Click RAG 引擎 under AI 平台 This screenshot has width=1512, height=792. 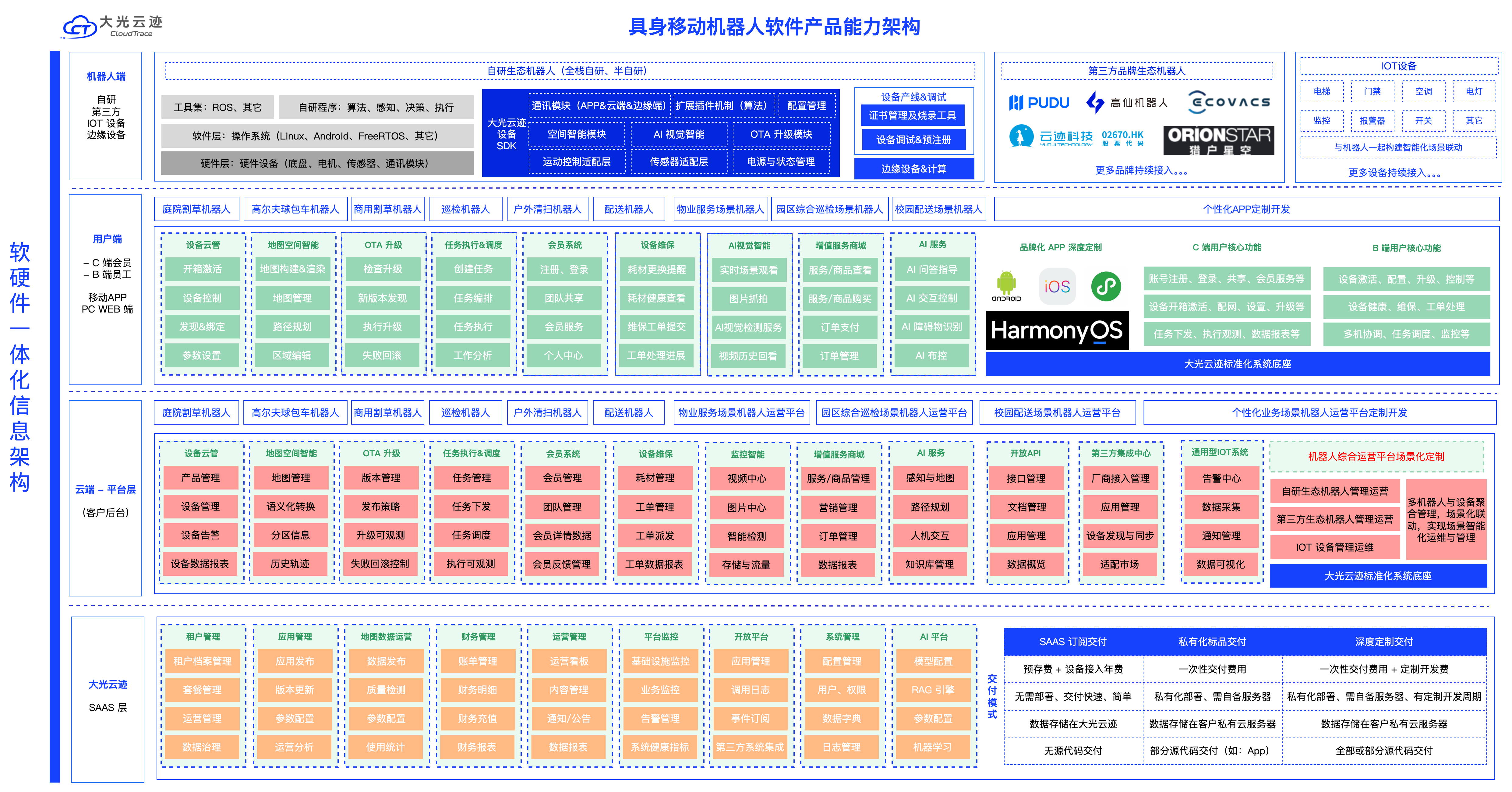[x=933, y=690]
